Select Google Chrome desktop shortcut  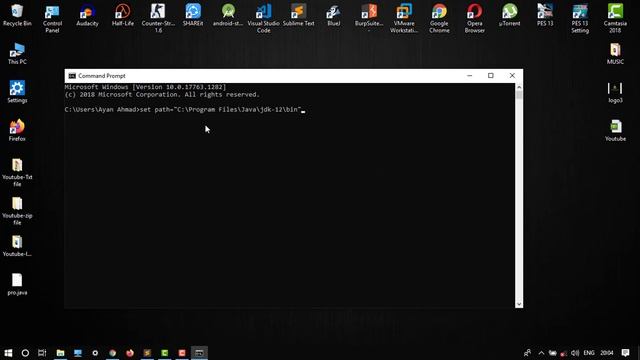point(439,19)
